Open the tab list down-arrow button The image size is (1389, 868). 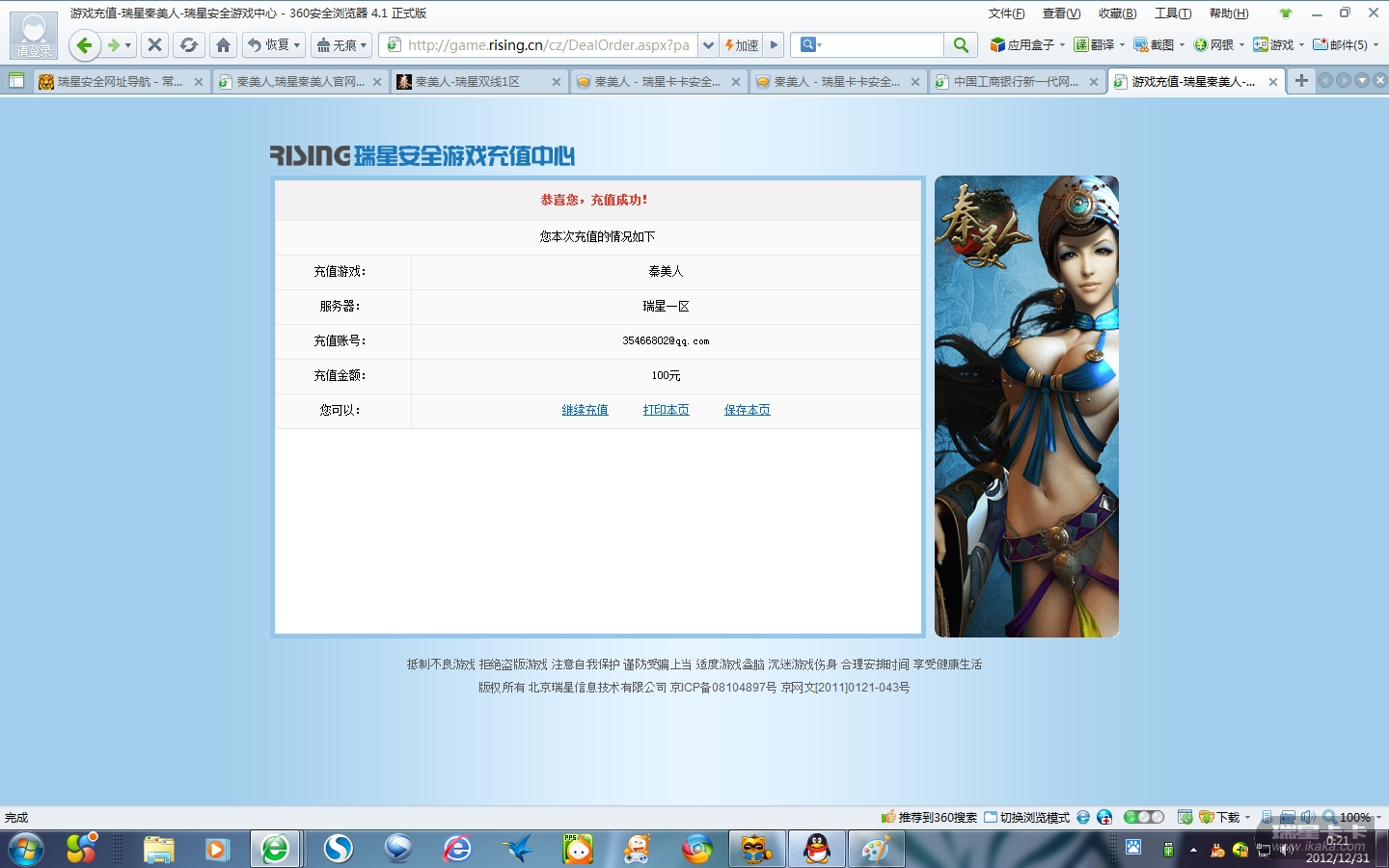tap(1362, 81)
